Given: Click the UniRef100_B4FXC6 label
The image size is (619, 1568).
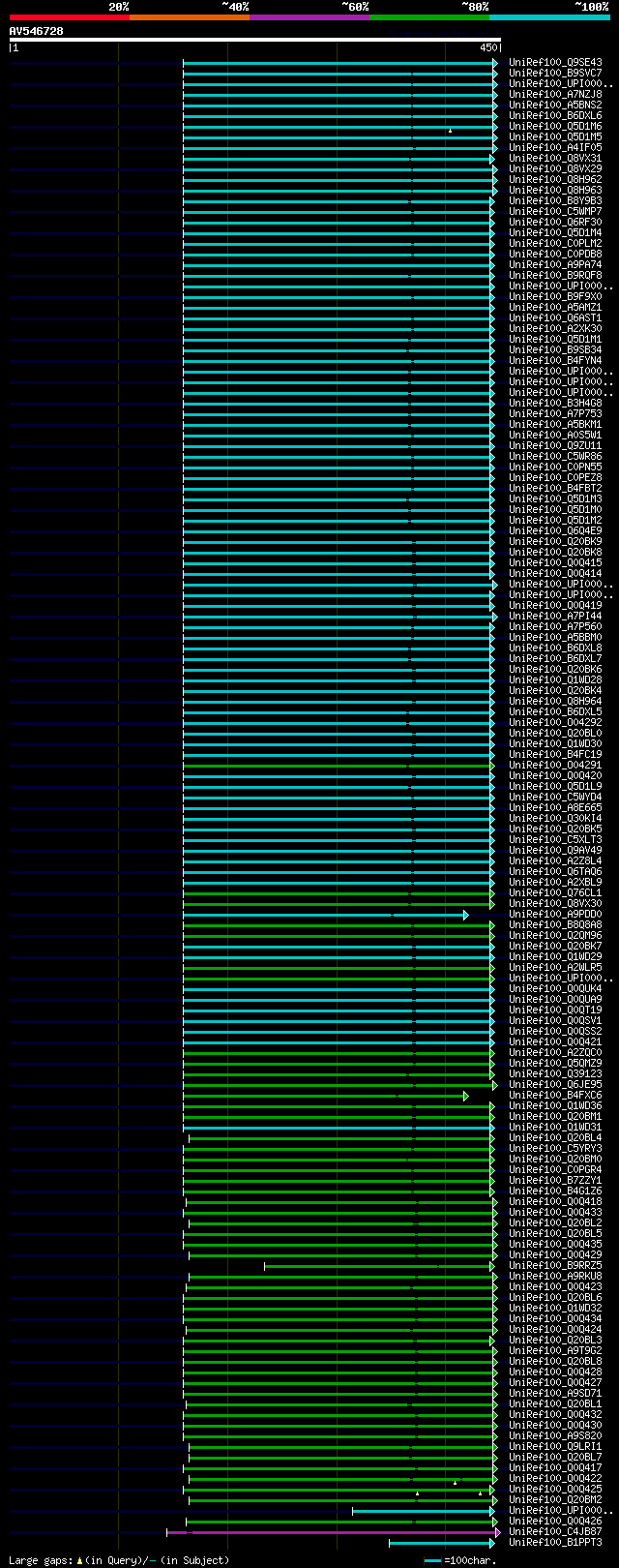Looking at the screenshot, I should [x=555, y=1095].
